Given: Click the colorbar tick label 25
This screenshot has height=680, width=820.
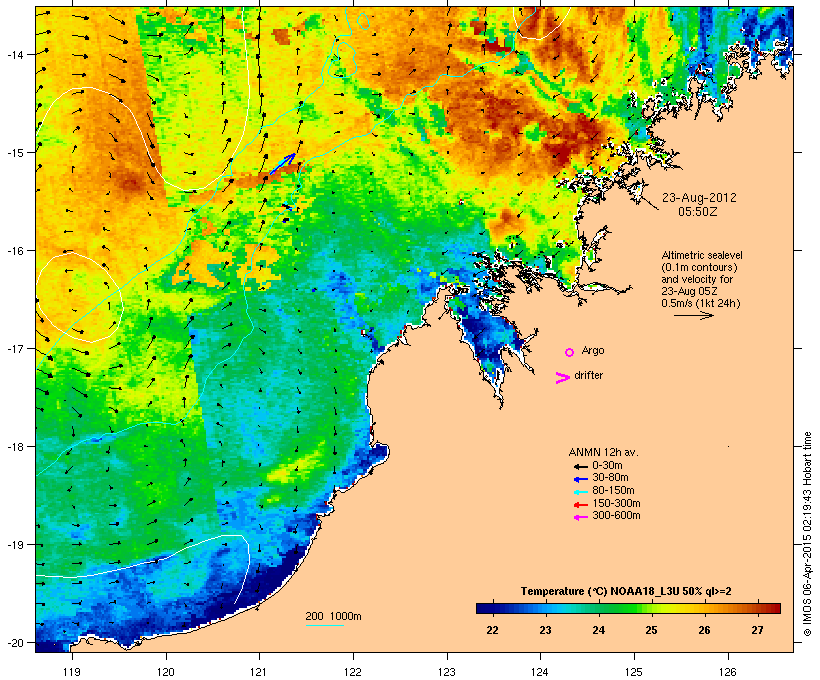Looking at the screenshot, I should coord(651,630).
